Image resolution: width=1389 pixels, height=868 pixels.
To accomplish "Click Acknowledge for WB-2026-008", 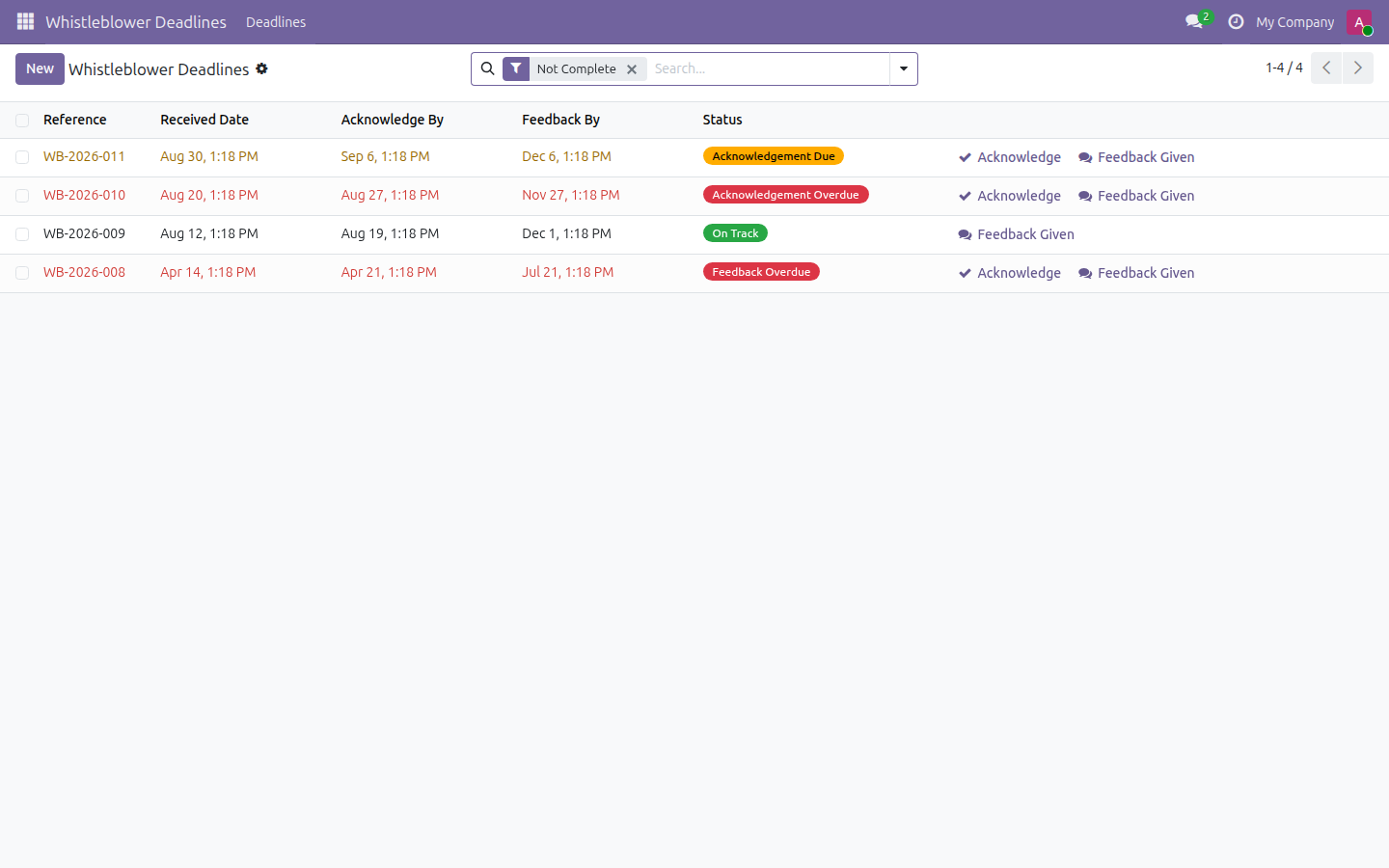I will coord(1010,273).
